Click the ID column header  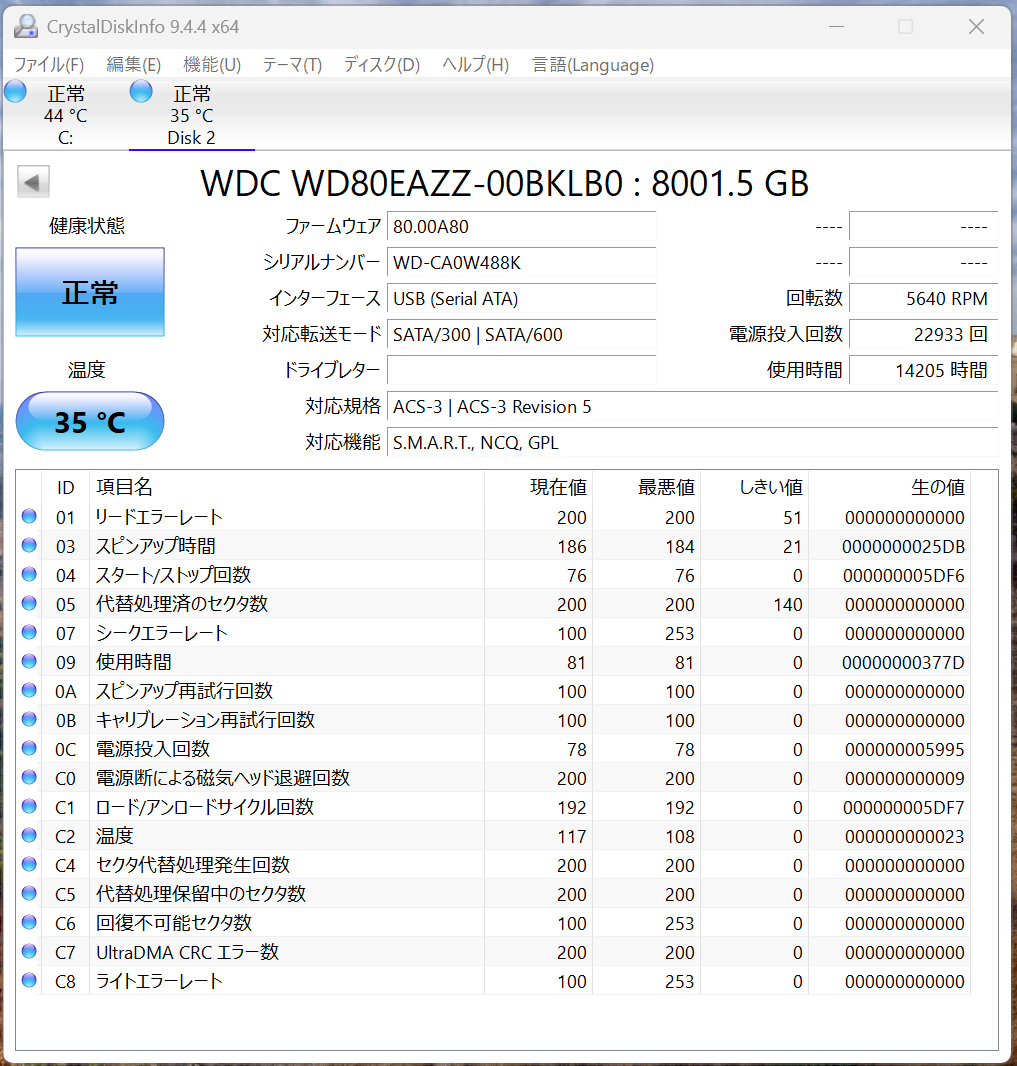tap(65, 487)
